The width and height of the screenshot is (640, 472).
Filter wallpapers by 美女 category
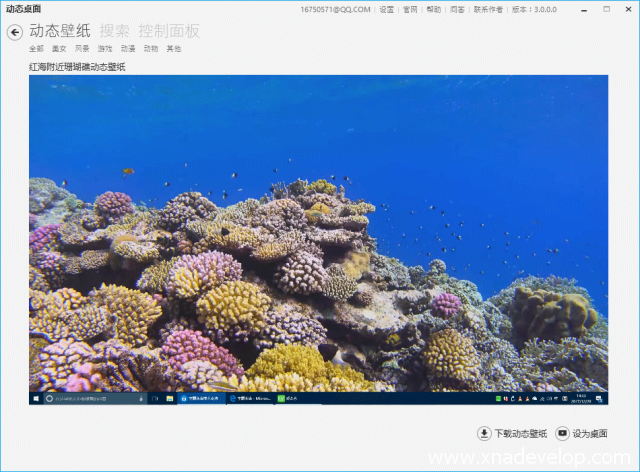coord(59,48)
